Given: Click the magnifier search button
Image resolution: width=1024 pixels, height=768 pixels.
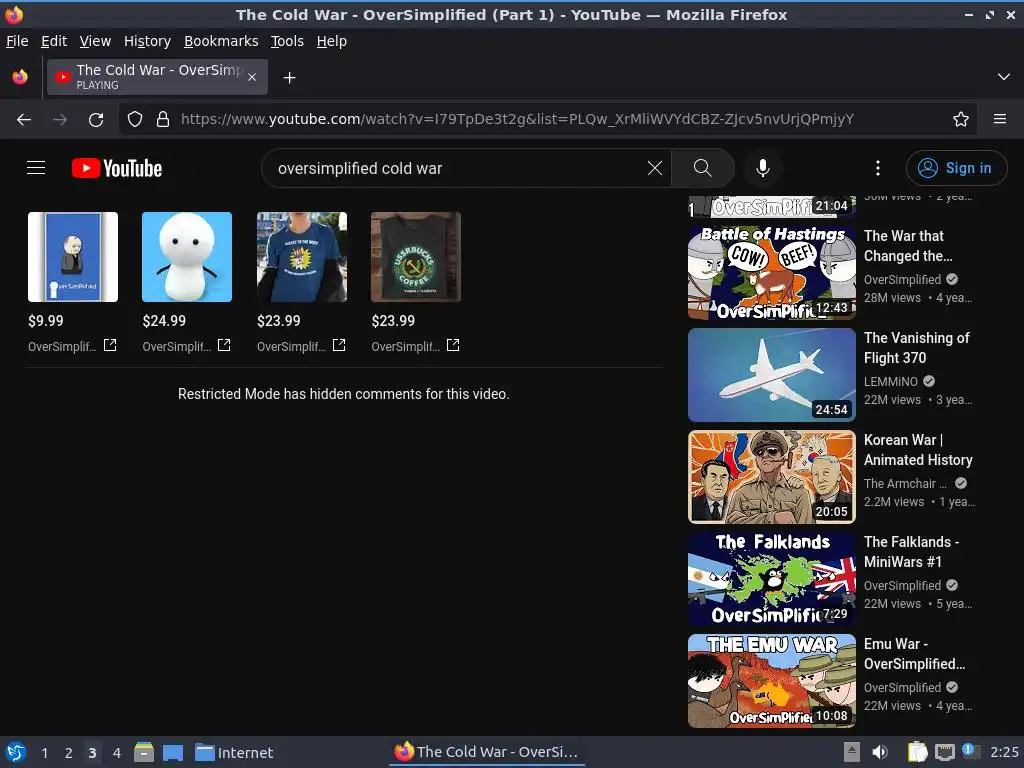Looking at the screenshot, I should tap(703, 168).
